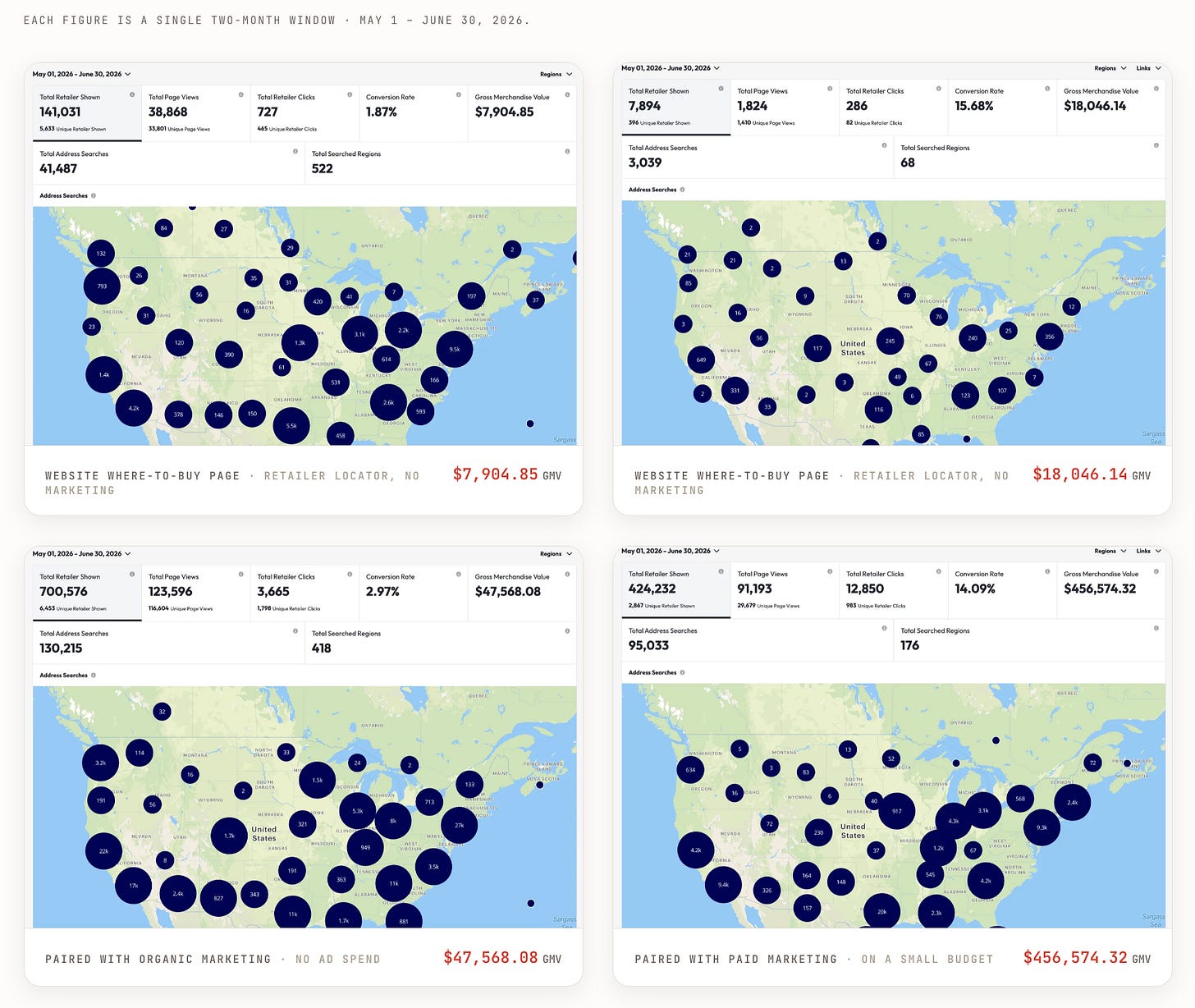Screen dimensions: 1195x1008
Task: Click the 245 map cluster in the $18,046.14 dashboard
Action: pyautogui.click(x=890, y=341)
